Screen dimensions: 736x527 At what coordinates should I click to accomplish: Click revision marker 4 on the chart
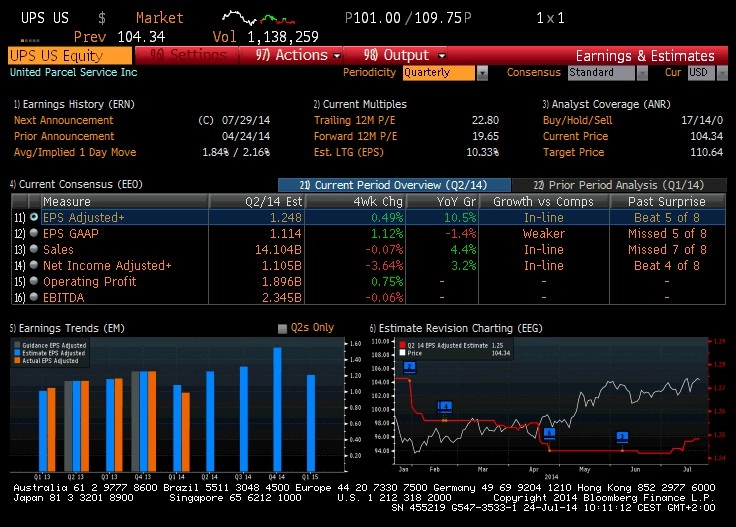(x=445, y=407)
